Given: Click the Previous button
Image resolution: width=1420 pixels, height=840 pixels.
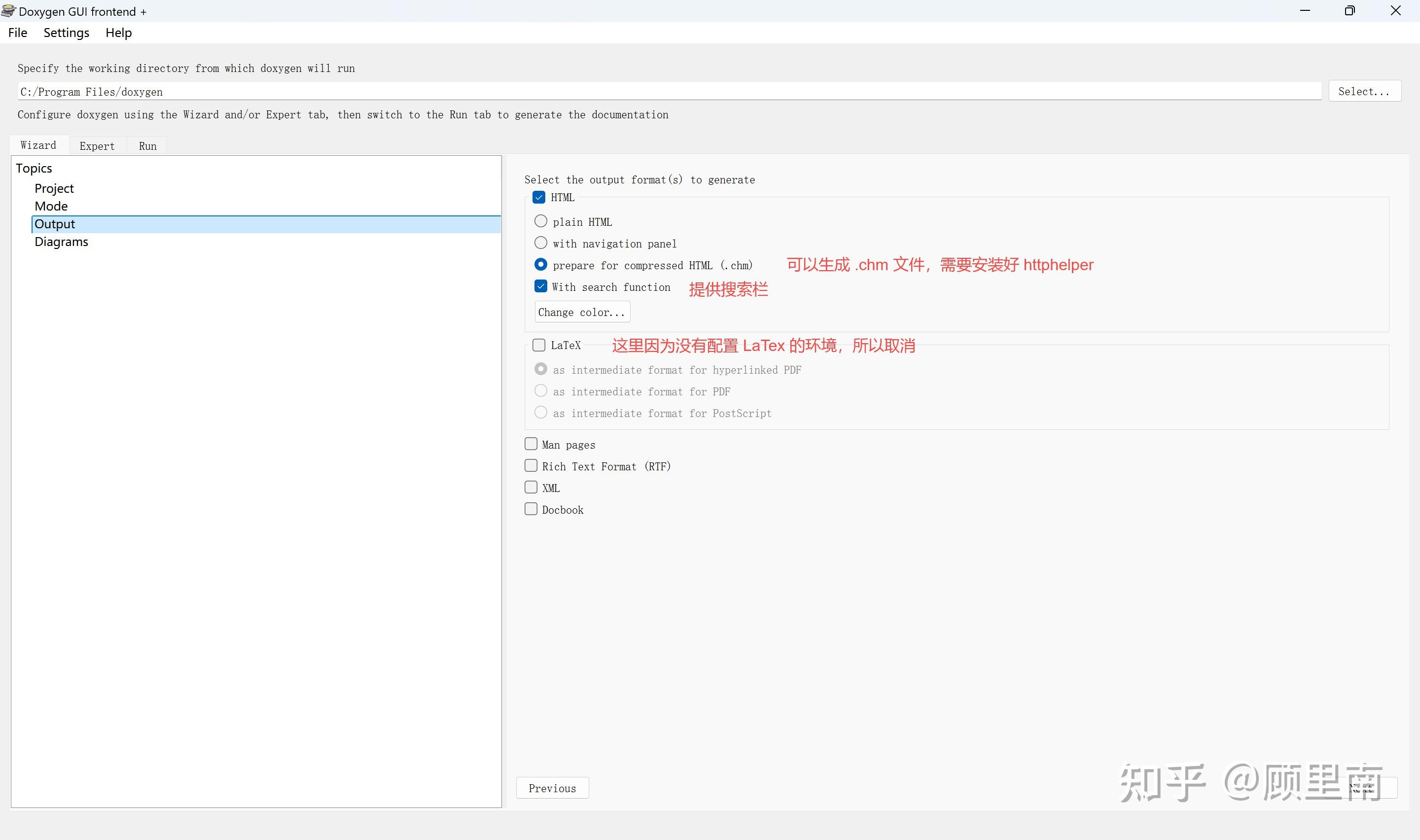Looking at the screenshot, I should point(552,788).
